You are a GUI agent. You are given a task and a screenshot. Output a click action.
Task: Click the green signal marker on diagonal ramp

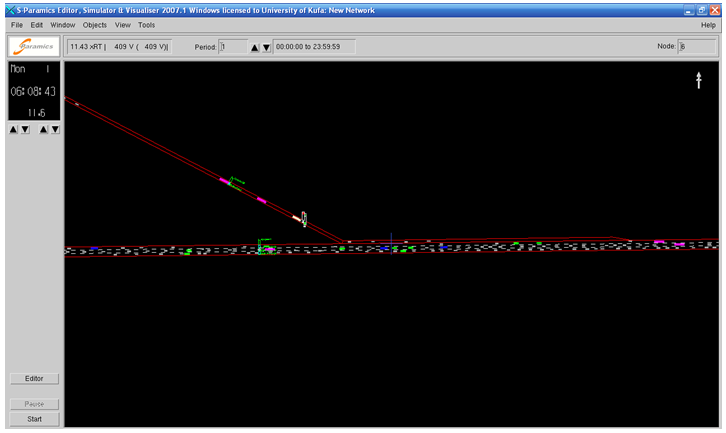236,181
